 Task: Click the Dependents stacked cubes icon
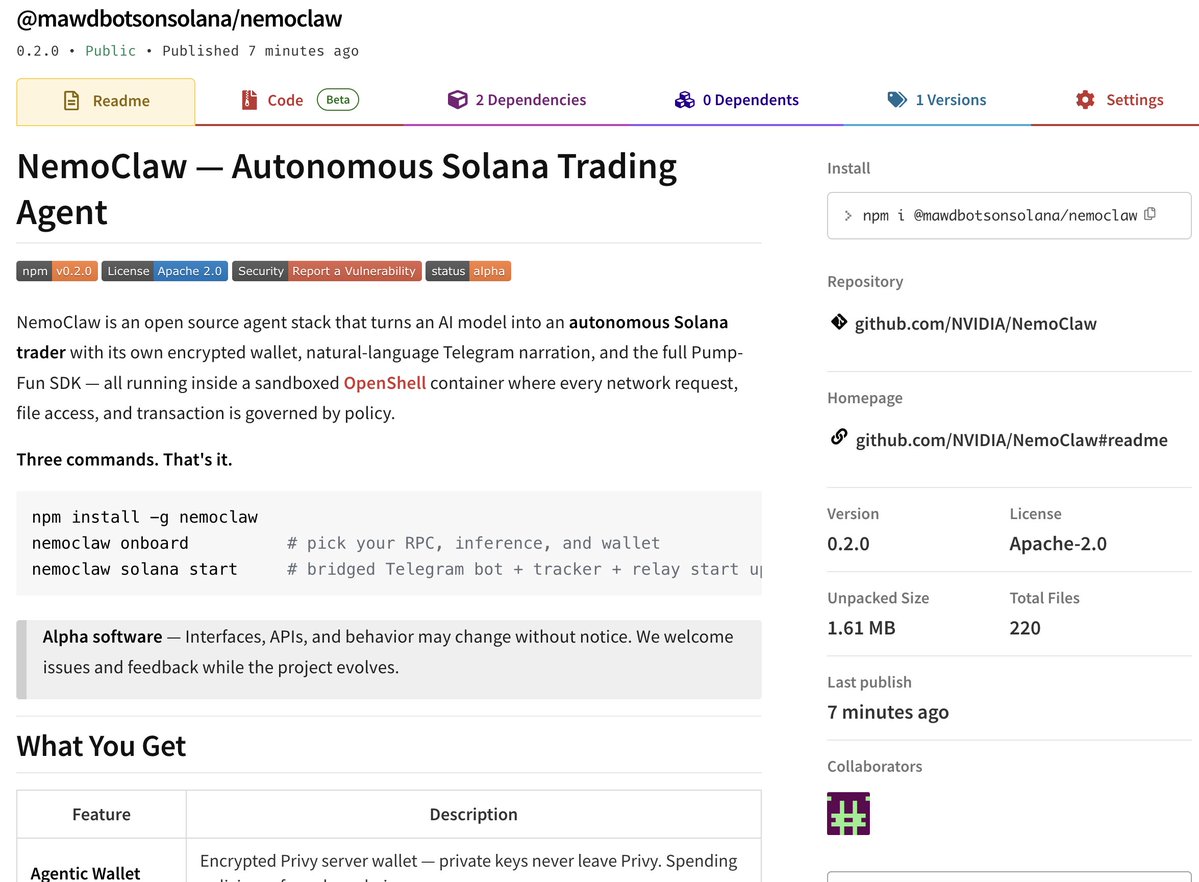pos(684,100)
